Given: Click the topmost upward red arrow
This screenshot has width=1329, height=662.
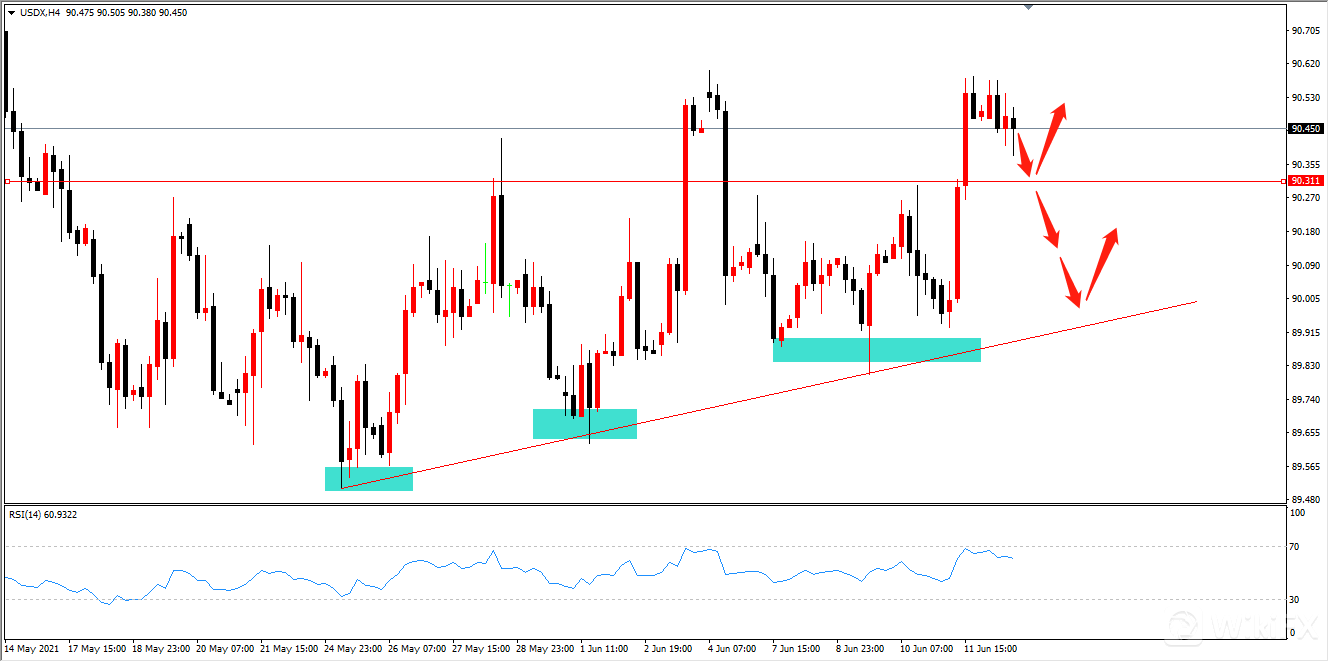Looking at the screenshot, I should click(1050, 138).
